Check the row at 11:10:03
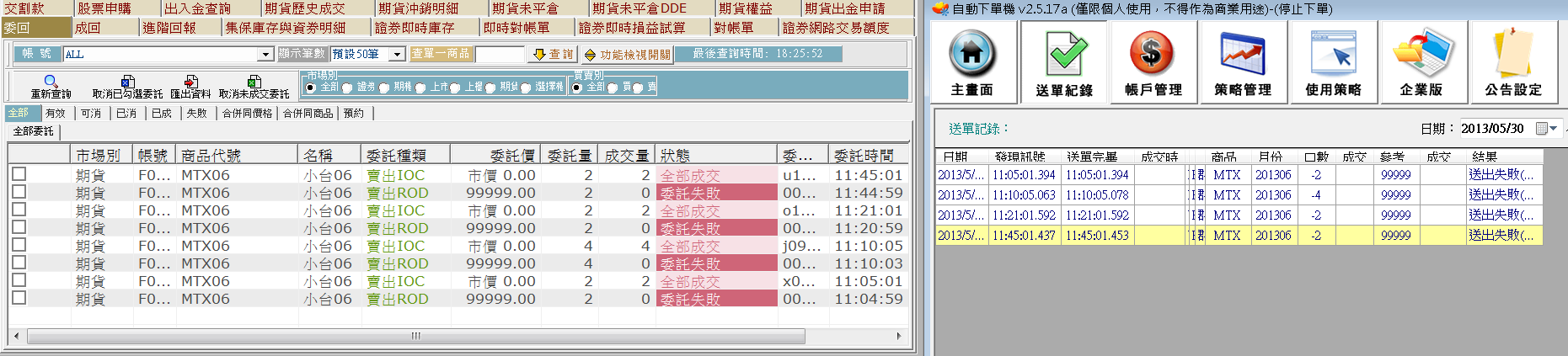Image resolution: width=1568 pixels, height=356 pixels. pyautogui.click(x=19, y=262)
